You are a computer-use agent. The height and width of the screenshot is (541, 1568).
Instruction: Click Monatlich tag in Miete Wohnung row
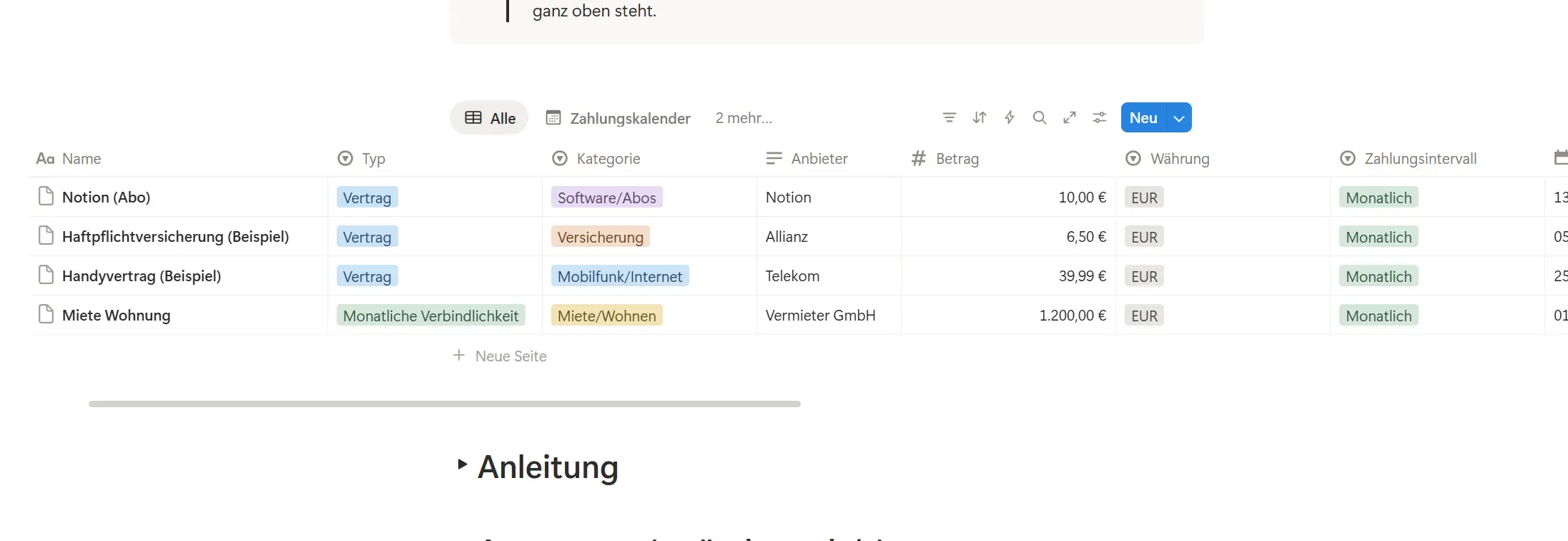(1379, 316)
